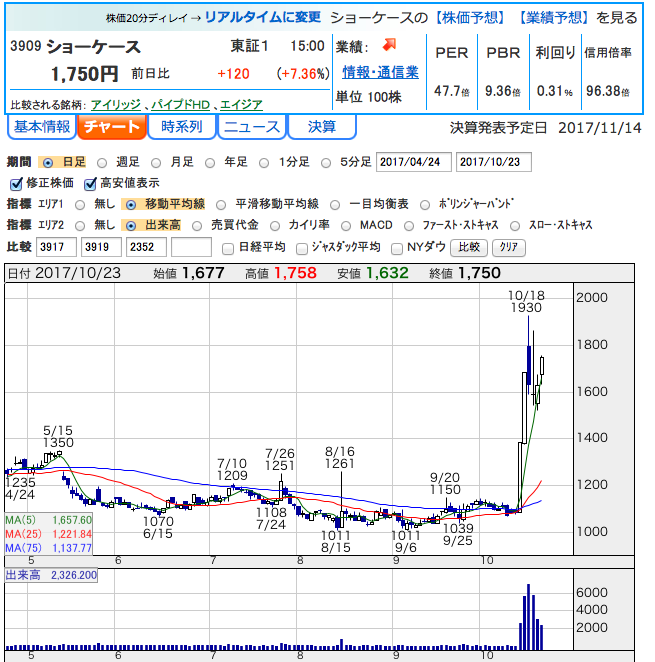The height and width of the screenshot is (662, 655).
Task: Select スロー・ストキャス radio button
Action: 515,226
